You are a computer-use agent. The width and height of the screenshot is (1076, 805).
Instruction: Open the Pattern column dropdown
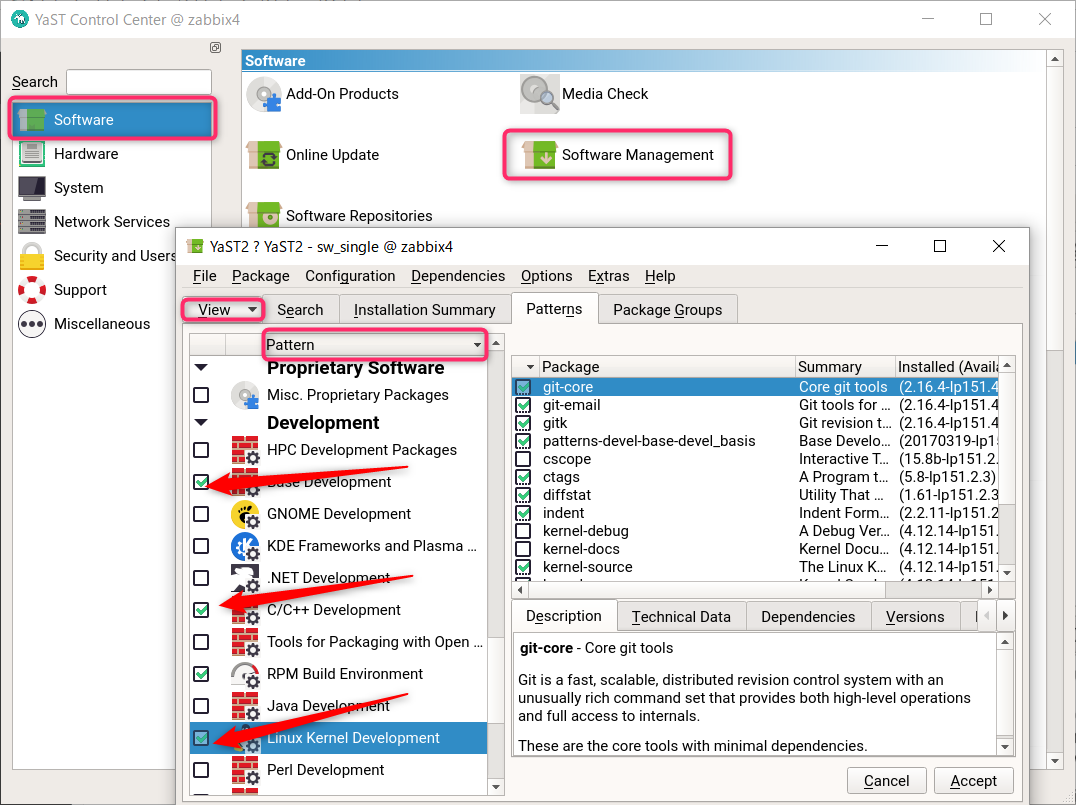click(375, 345)
